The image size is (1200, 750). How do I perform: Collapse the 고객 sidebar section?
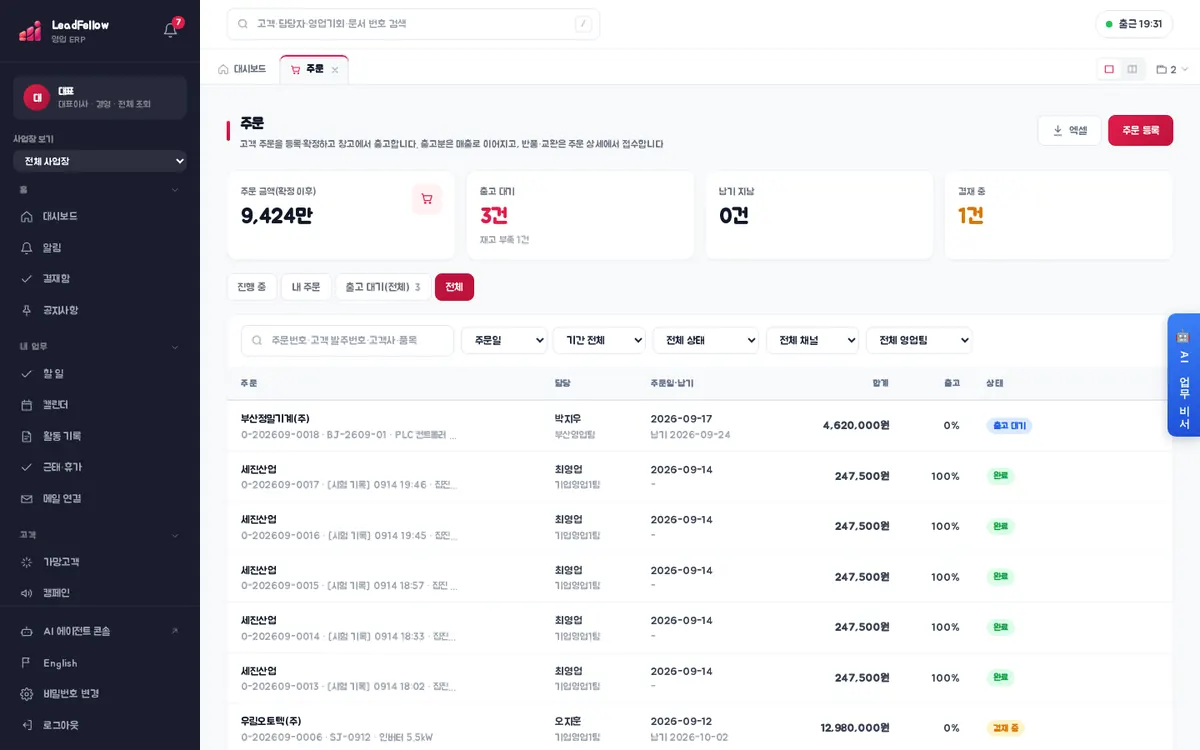(100, 535)
